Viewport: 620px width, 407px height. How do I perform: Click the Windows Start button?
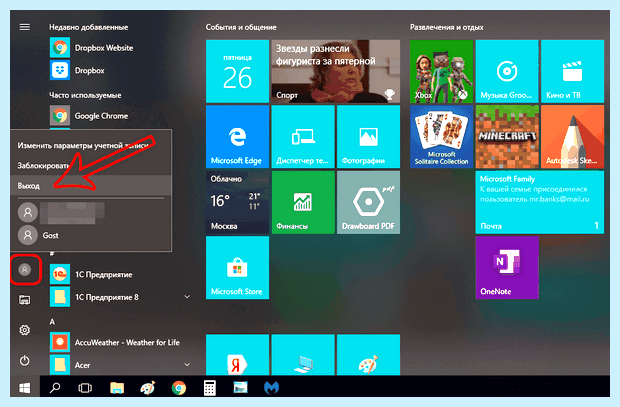pos(25,388)
